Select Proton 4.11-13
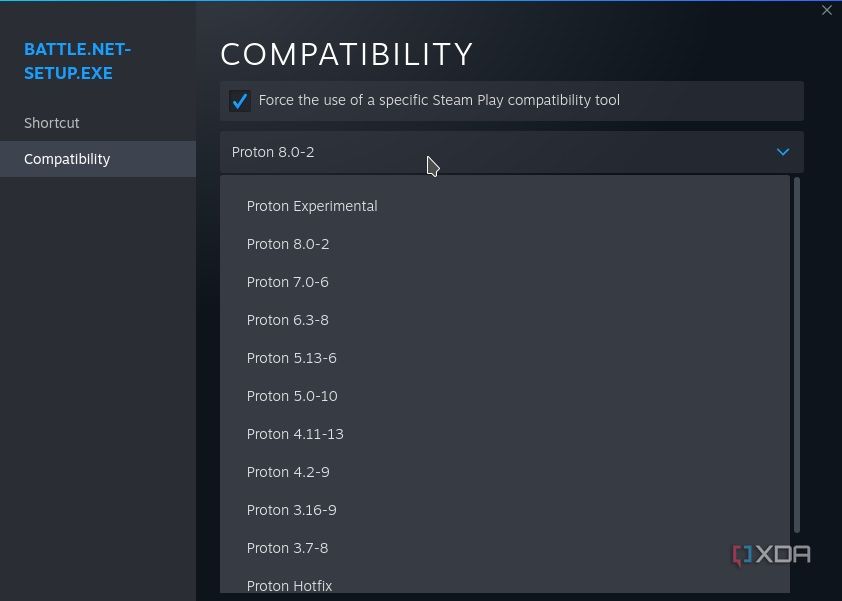 point(295,434)
